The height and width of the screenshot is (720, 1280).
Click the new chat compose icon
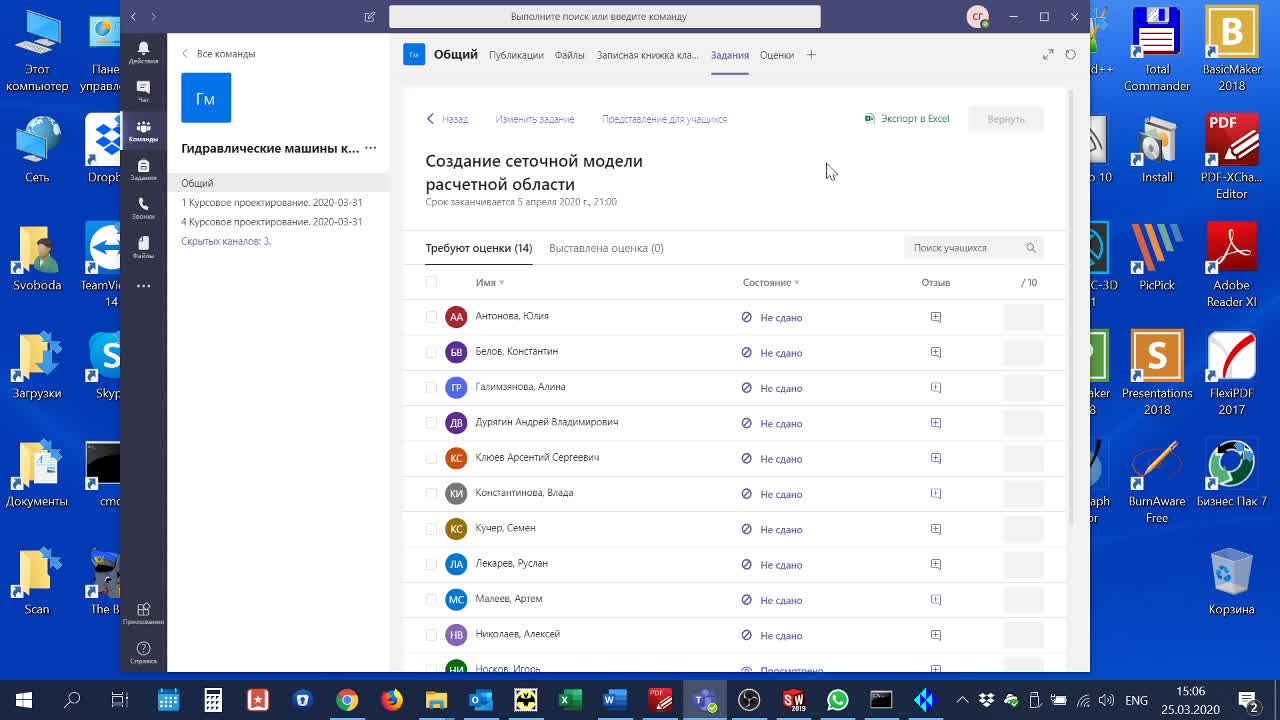click(x=370, y=17)
